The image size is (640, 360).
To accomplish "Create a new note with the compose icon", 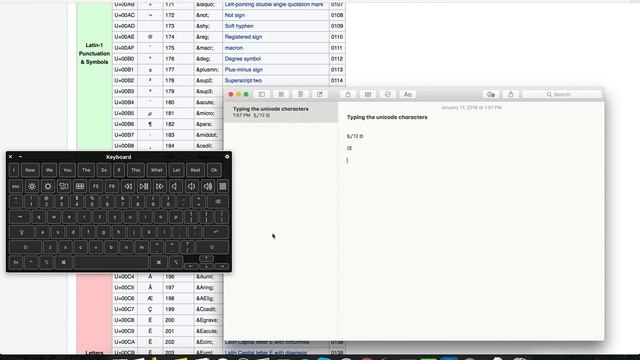I will point(320,94).
